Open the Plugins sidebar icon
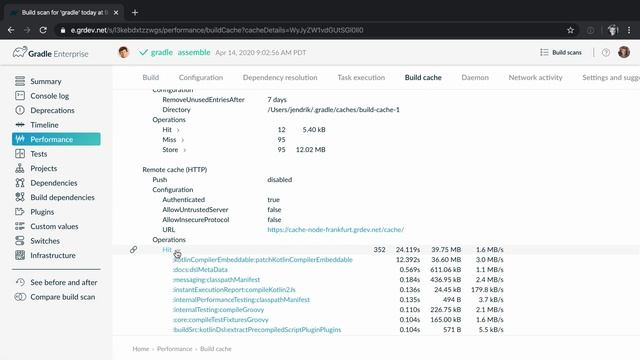640x360 pixels. (x=20, y=211)
